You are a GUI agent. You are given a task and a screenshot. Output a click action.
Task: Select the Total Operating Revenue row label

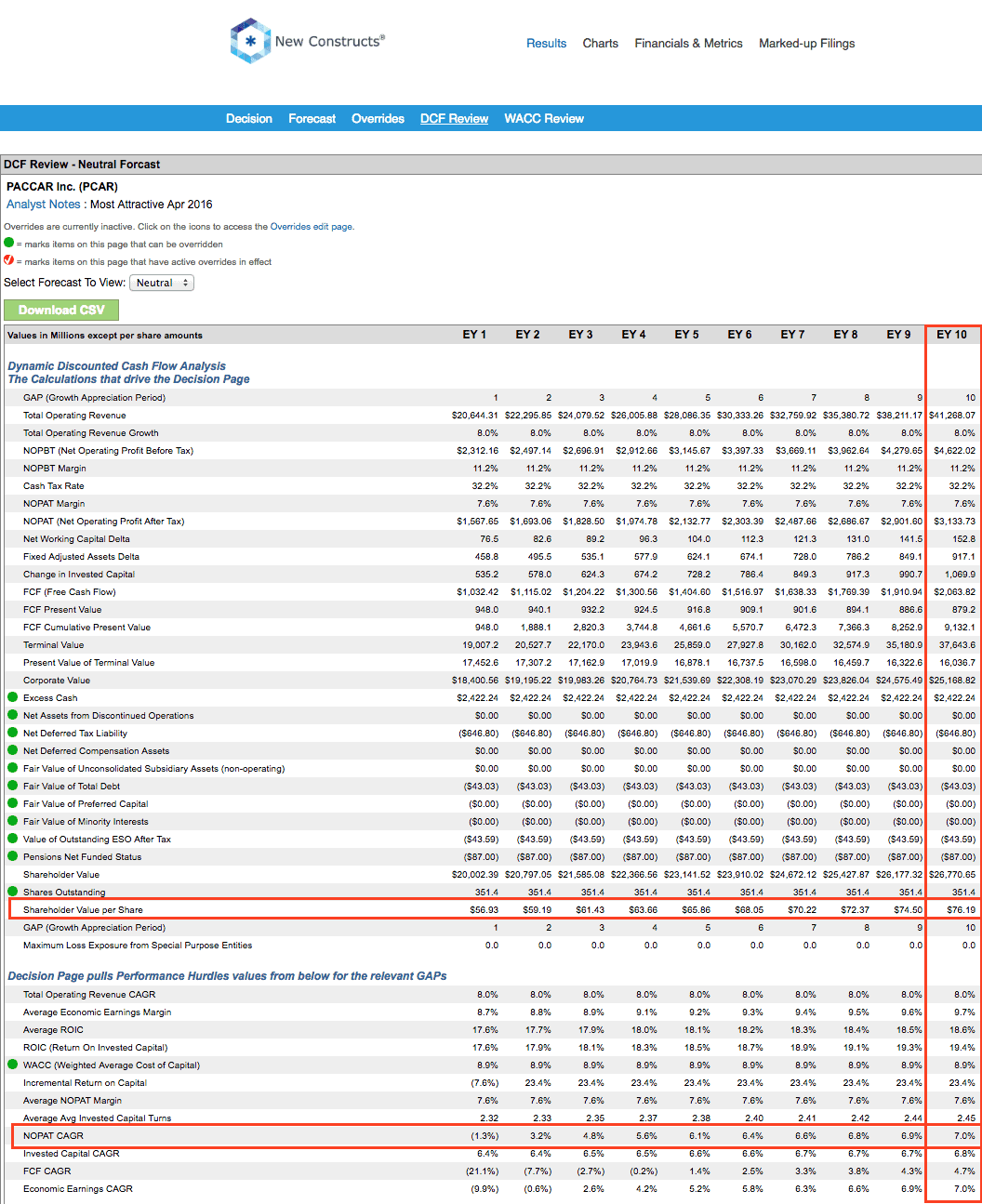[x=74, y=416]
